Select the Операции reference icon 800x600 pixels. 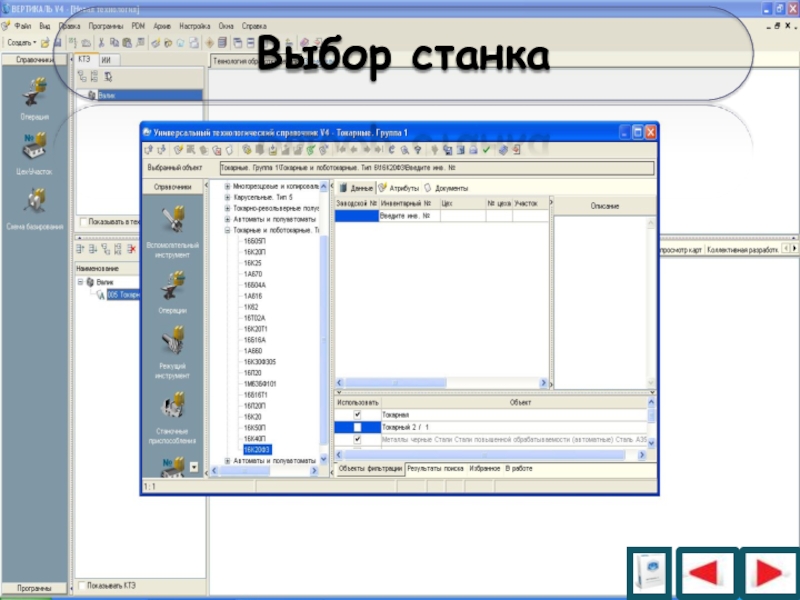172,286
